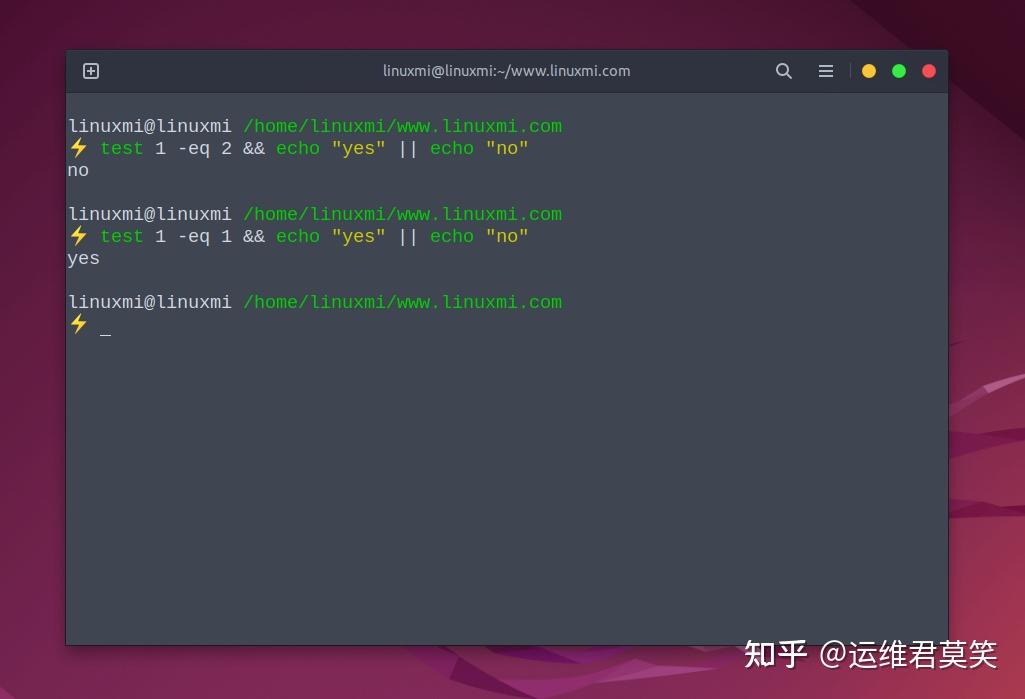1025x699 pixels.
Task: Click the green window control circle
Action: (x=898, y=71)
